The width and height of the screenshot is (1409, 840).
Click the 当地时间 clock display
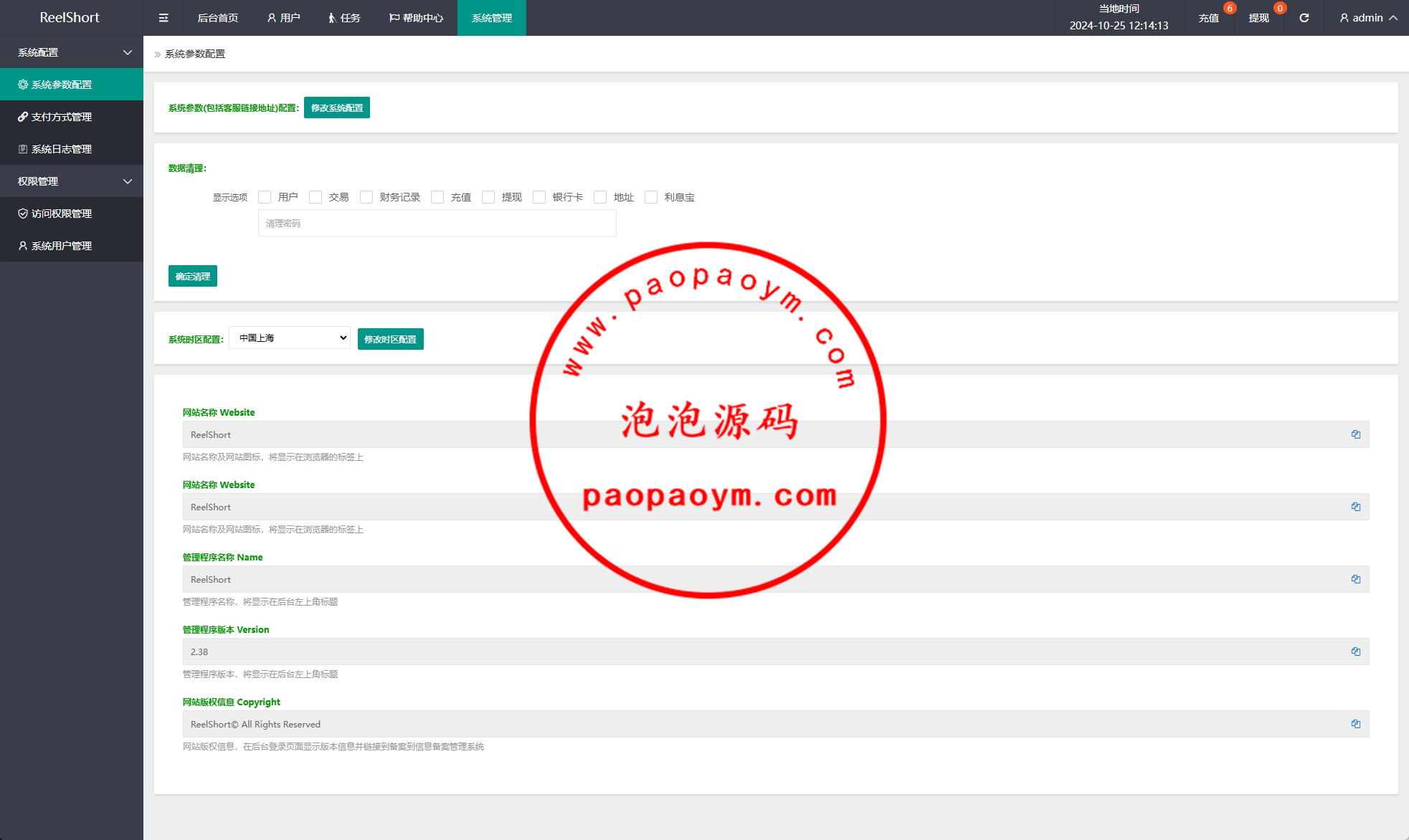pos(1119,18)
